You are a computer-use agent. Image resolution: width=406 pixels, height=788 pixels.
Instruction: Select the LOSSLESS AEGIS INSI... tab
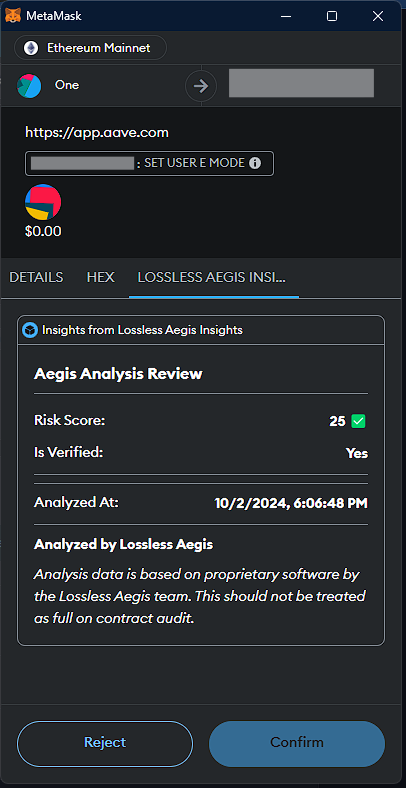click(212, 277)
